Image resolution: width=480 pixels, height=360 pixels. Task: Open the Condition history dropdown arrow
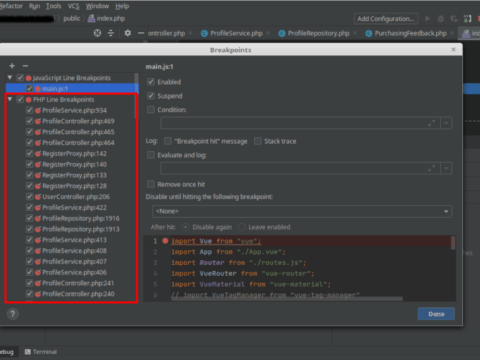pyautogui.click(x=446, y=123)
